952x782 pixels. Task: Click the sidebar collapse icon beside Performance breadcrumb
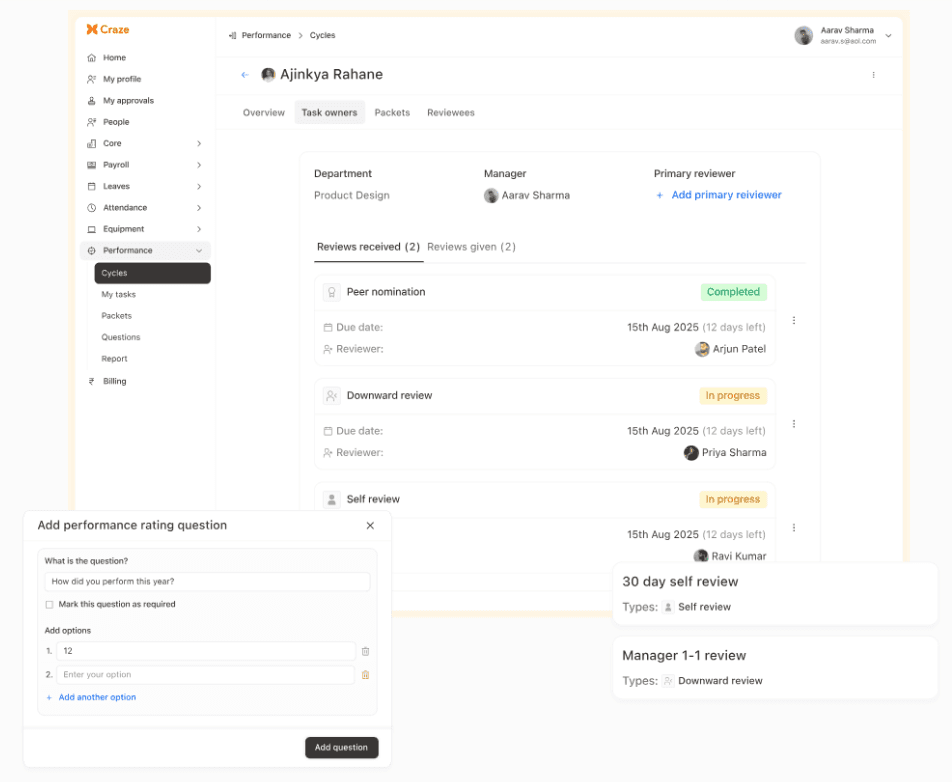[232, 35]
